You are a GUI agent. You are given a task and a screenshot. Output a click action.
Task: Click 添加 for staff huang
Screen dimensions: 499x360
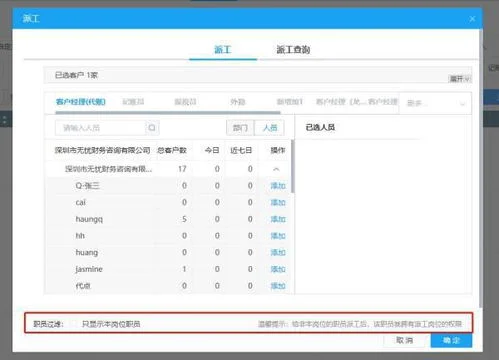coord(278,252)
